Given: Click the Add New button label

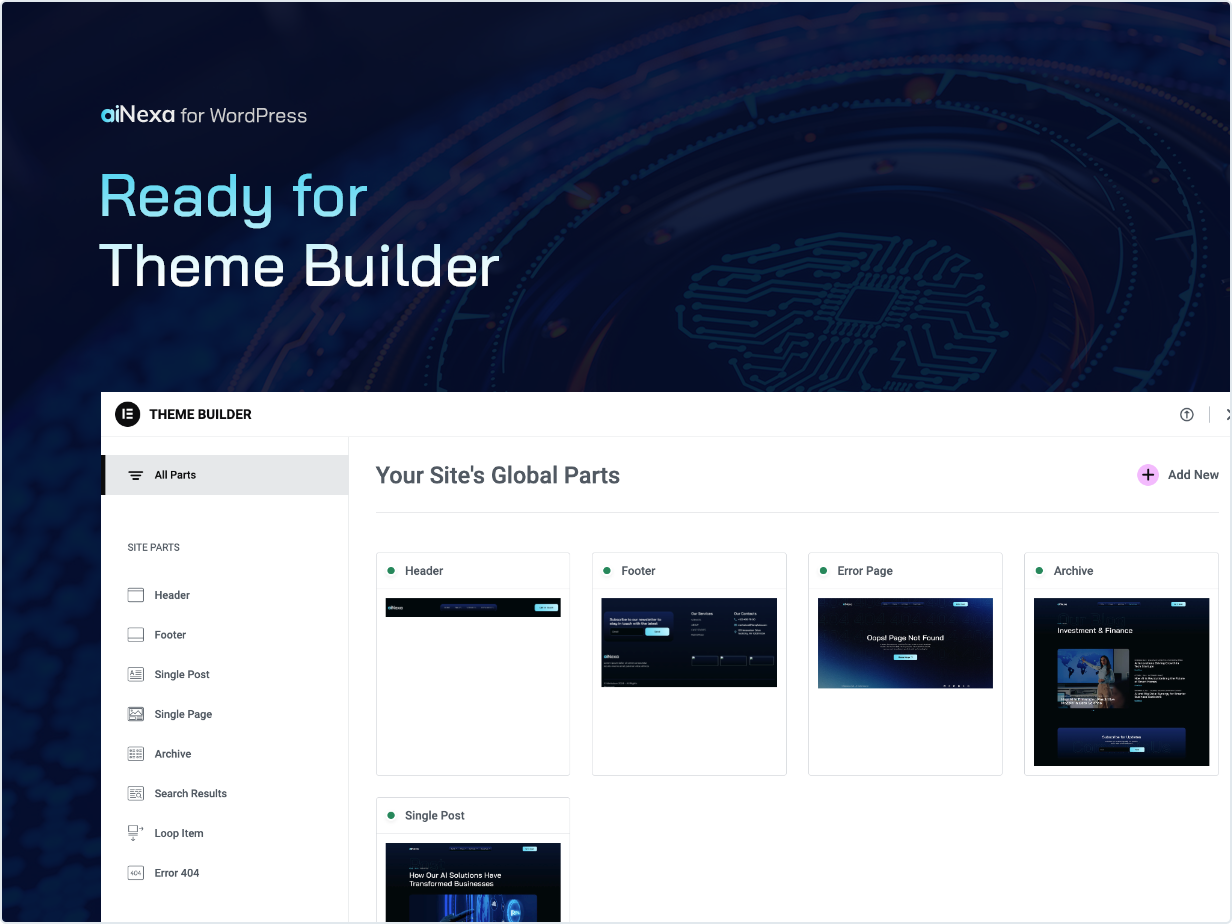Looking at the screenshot, I should pyautogui.click(x=1193, y=475).
